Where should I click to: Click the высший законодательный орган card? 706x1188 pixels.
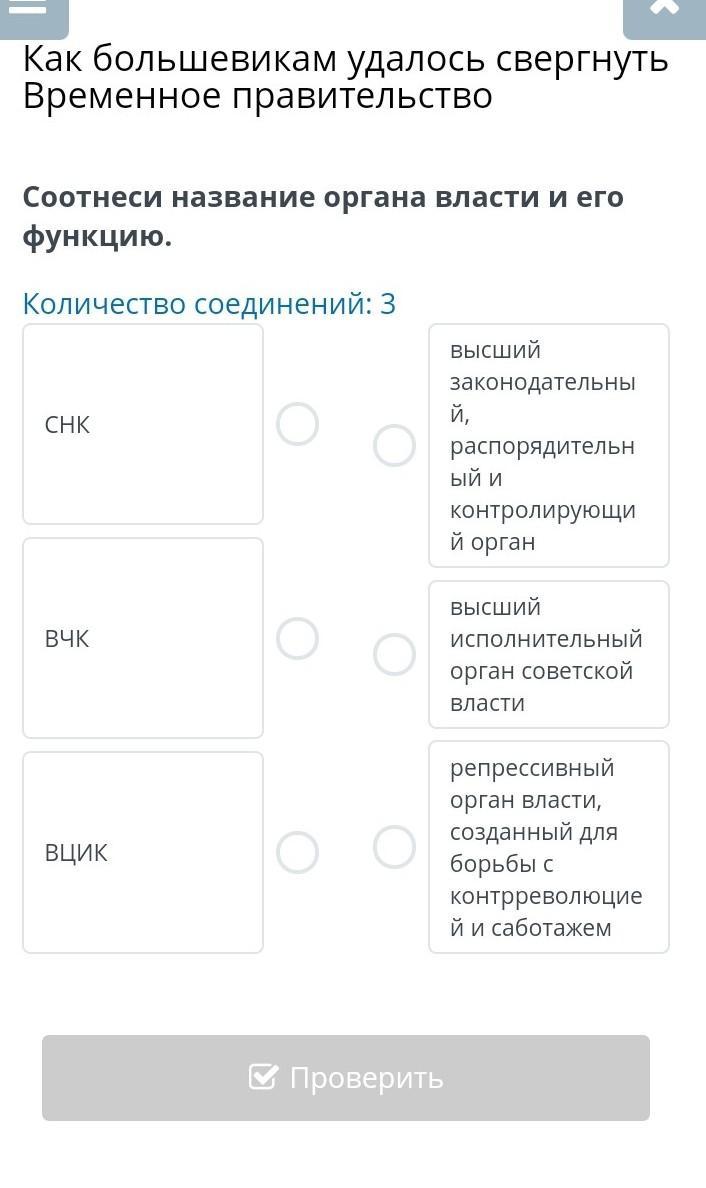click(549, 446)
